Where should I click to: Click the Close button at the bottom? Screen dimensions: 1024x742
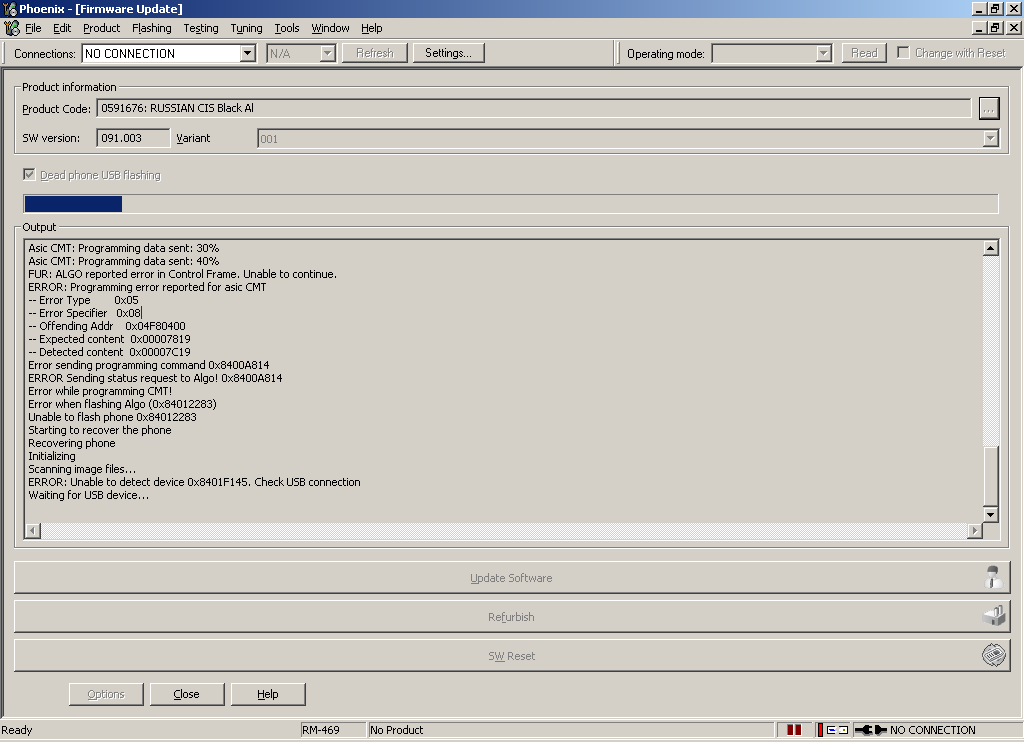tap(187, 694)
